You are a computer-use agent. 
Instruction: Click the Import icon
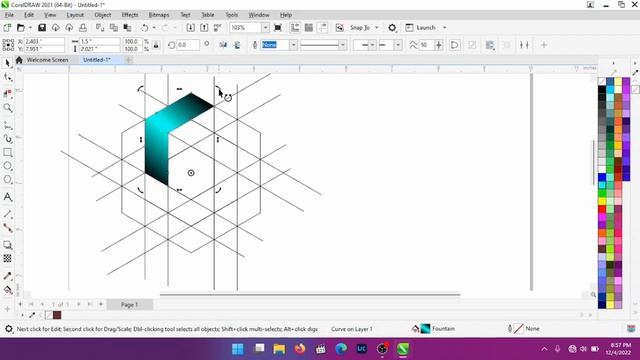pos(190,27)
